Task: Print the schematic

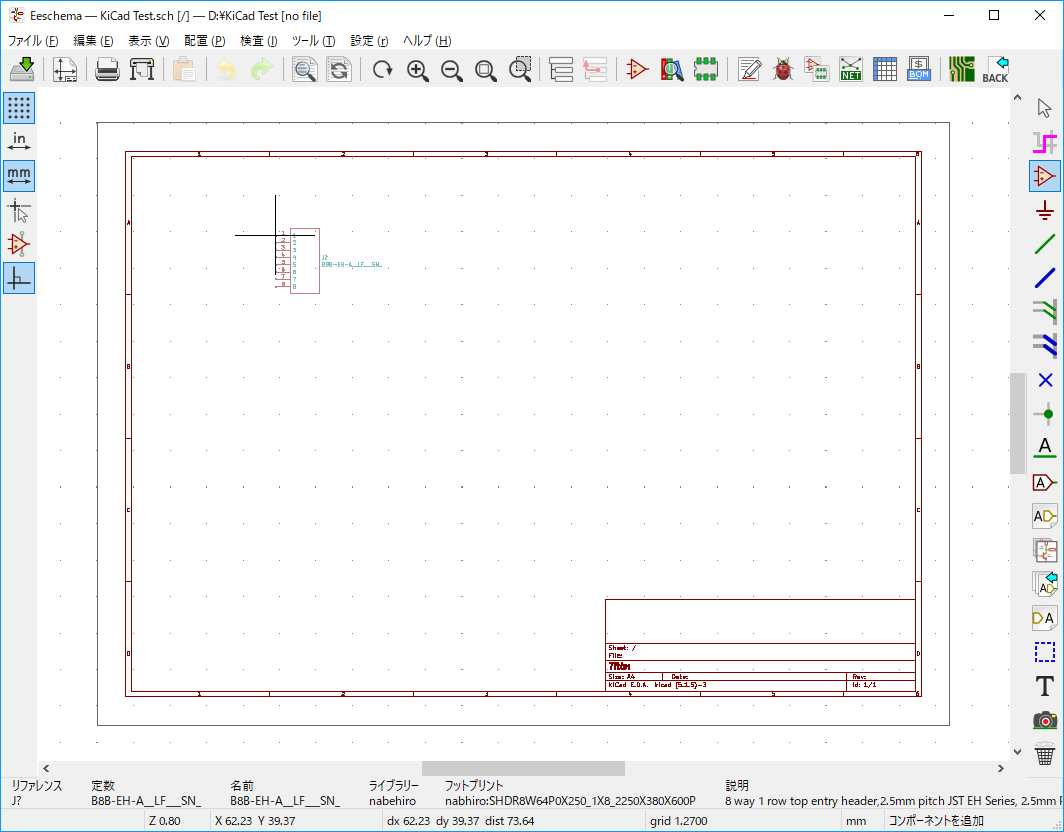Action: tap(107, 69)
